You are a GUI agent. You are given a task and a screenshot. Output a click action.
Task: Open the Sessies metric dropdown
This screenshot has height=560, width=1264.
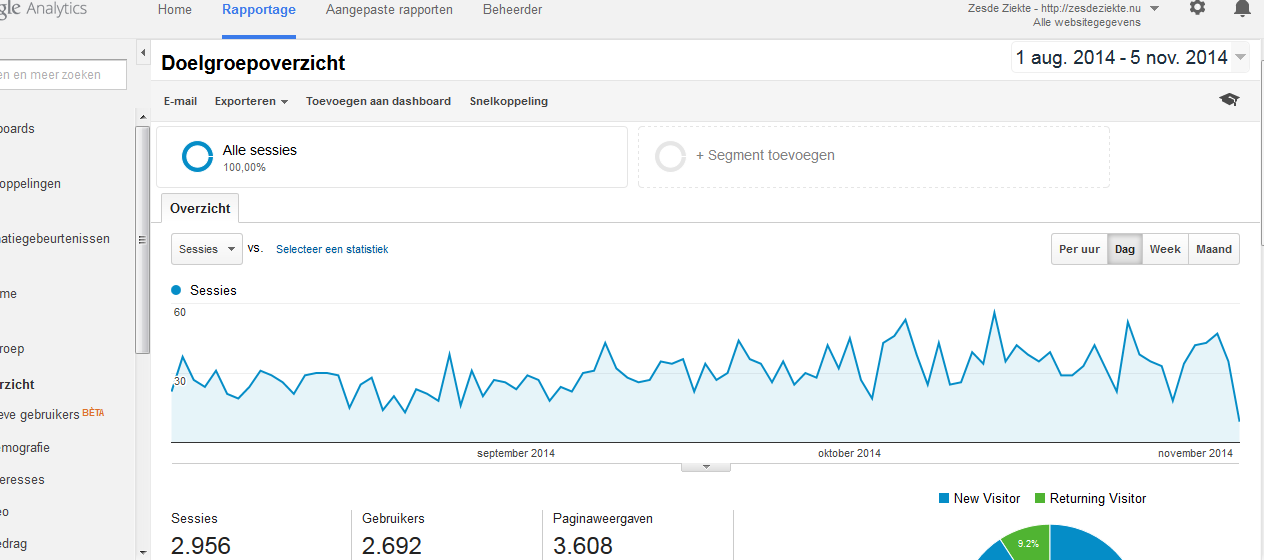[207, 249]
